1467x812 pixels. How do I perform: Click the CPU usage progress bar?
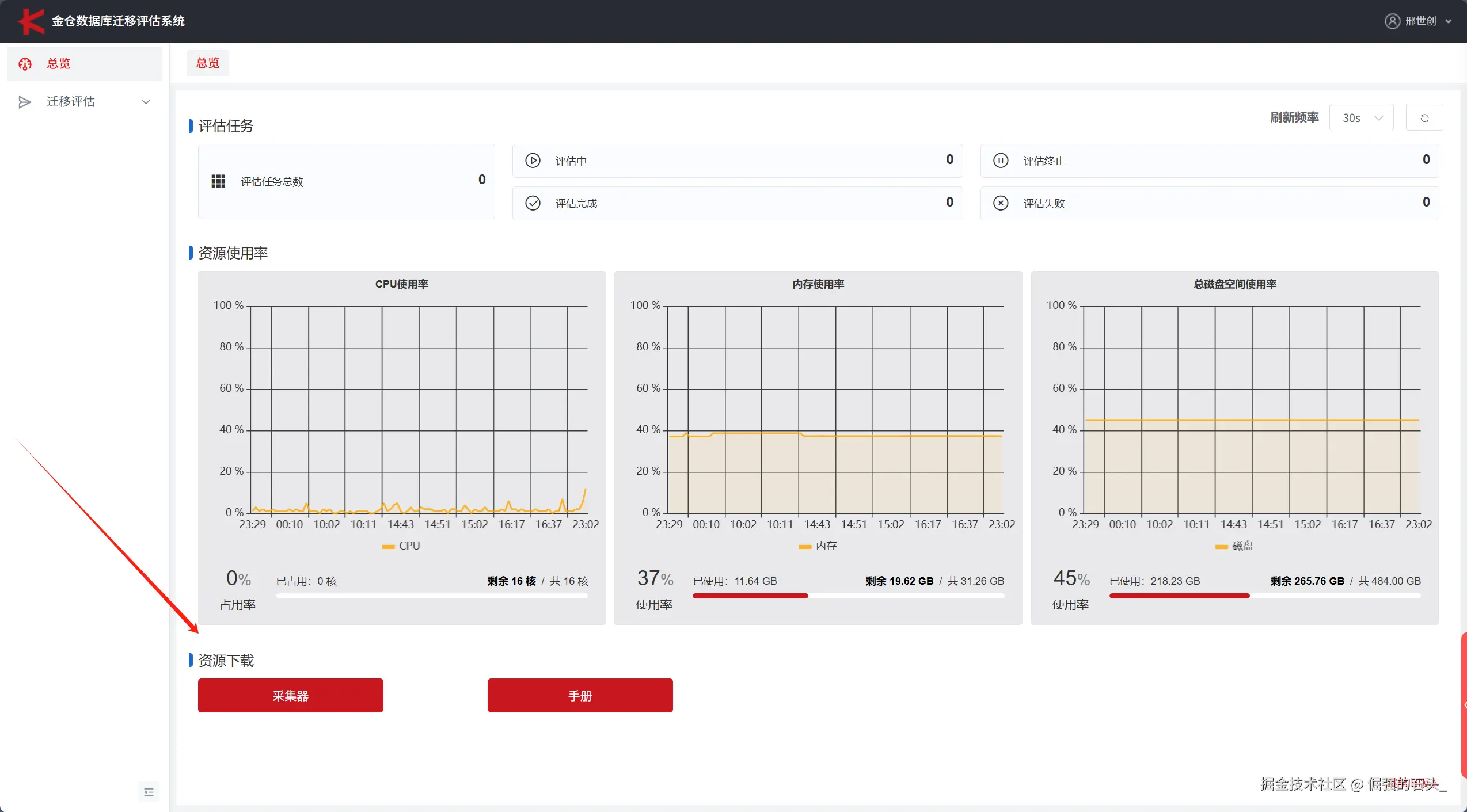[432, 596]
